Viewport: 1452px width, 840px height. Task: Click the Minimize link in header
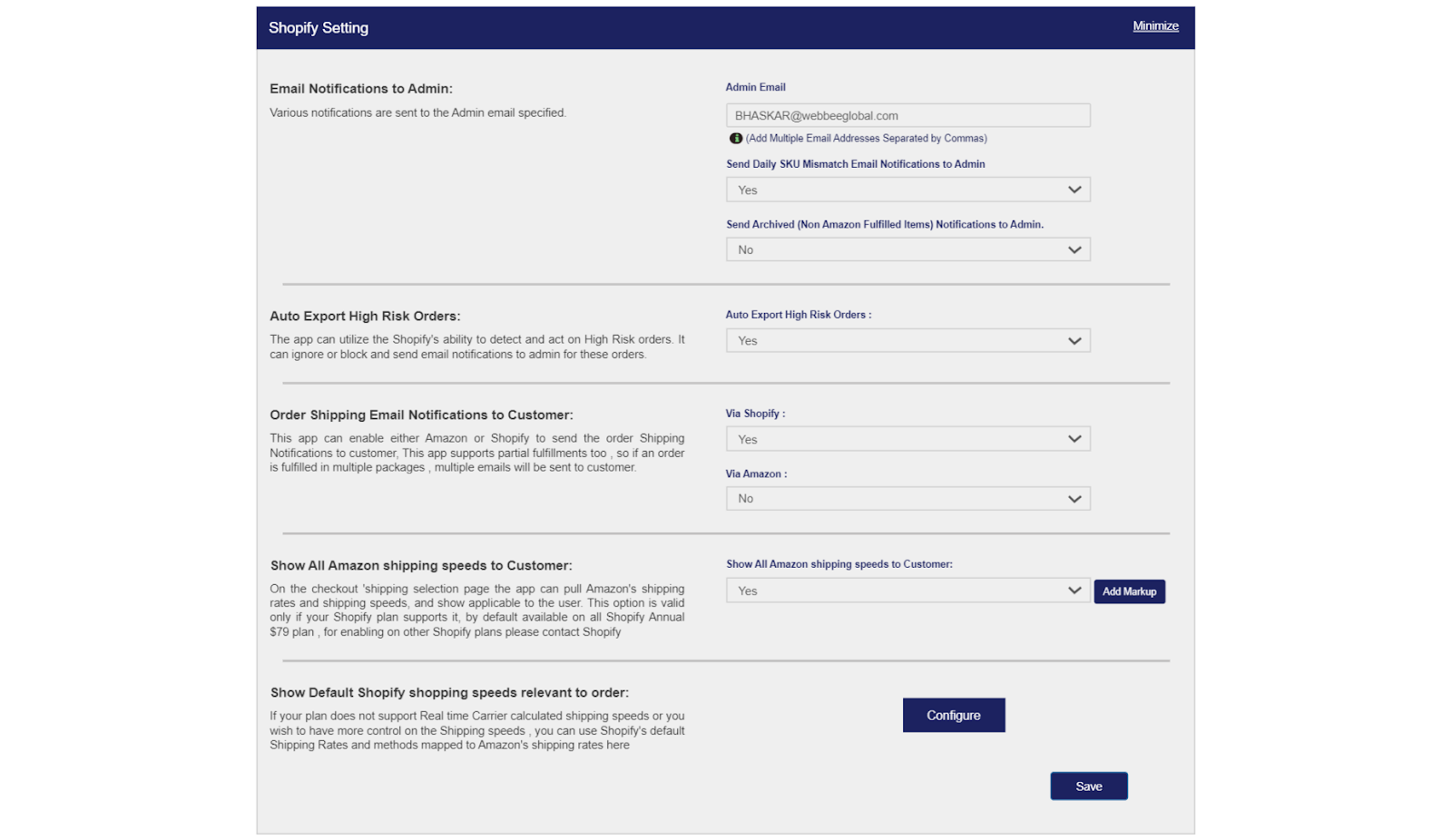1155,26
